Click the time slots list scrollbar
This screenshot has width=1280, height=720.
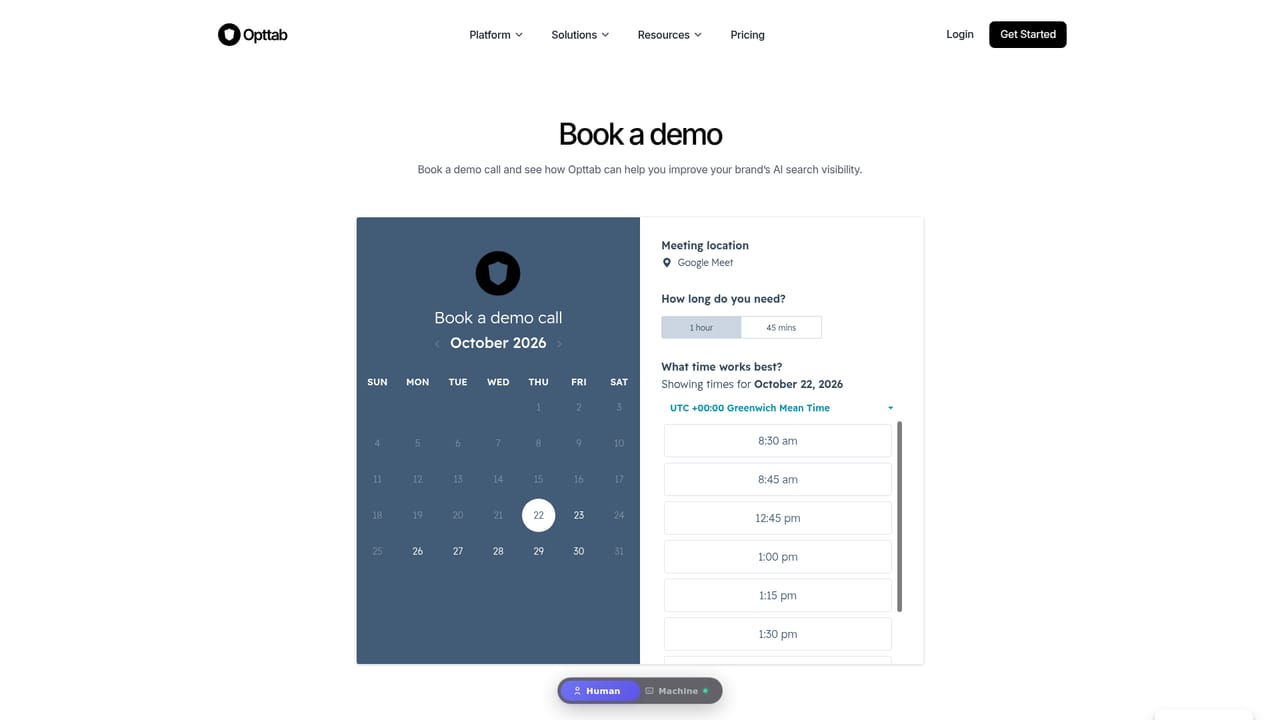[x=900, y=516]
